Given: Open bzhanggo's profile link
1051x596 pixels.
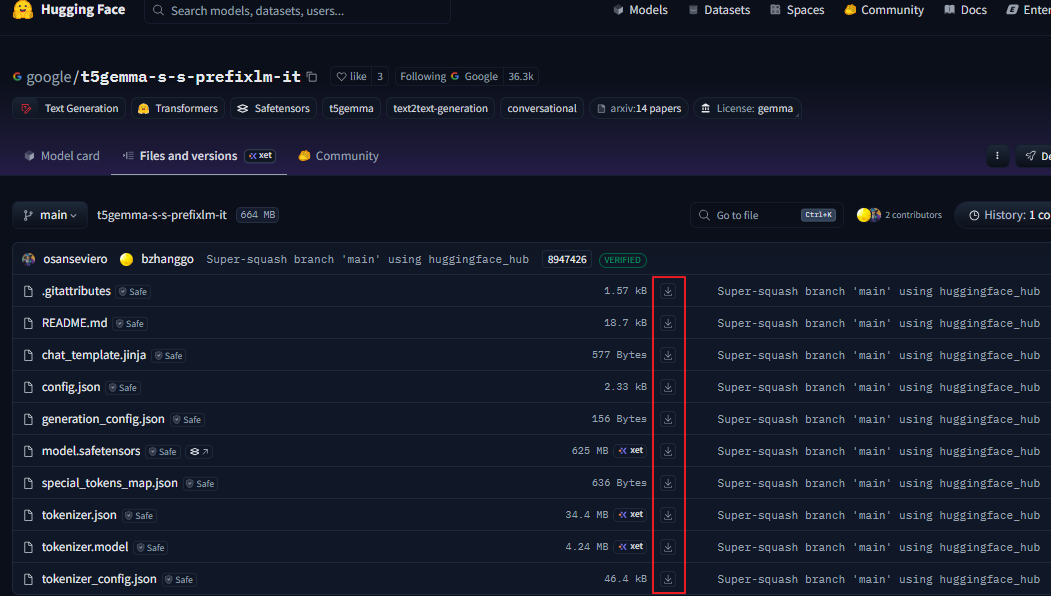Looking at the screenshot, I should click(167, 259).
